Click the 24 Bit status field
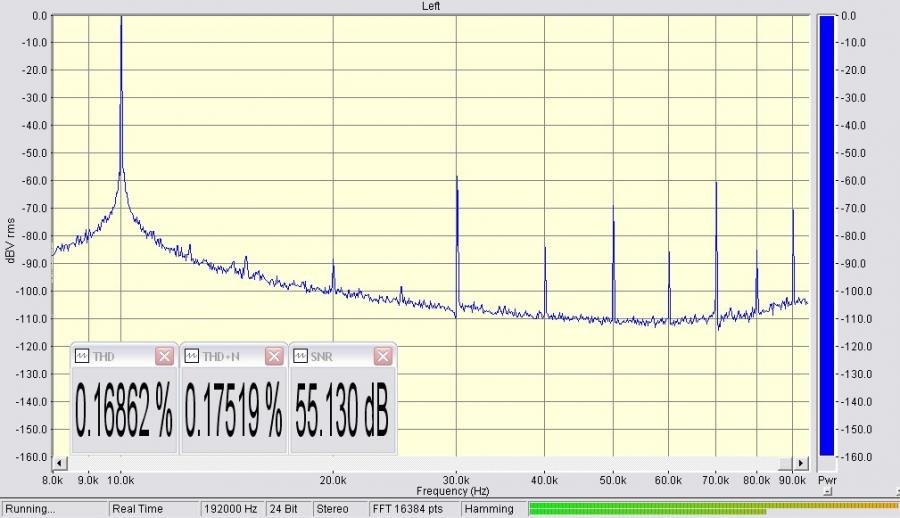Image resolution: width=900 pixels, height=518 pixels. pos(283,509)
